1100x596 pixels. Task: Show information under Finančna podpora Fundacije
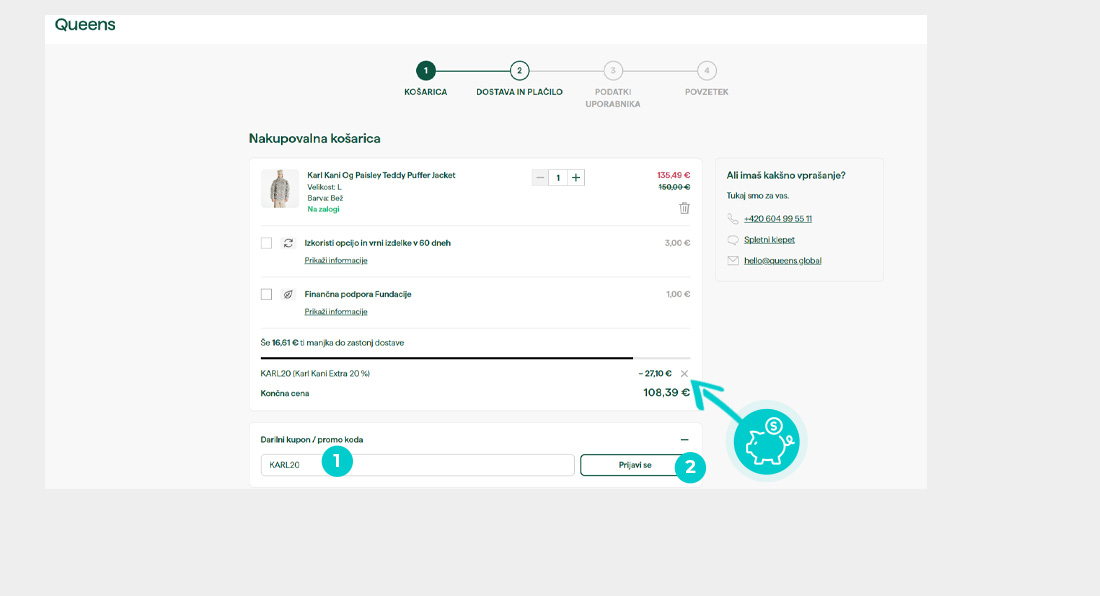coord(336,312)
